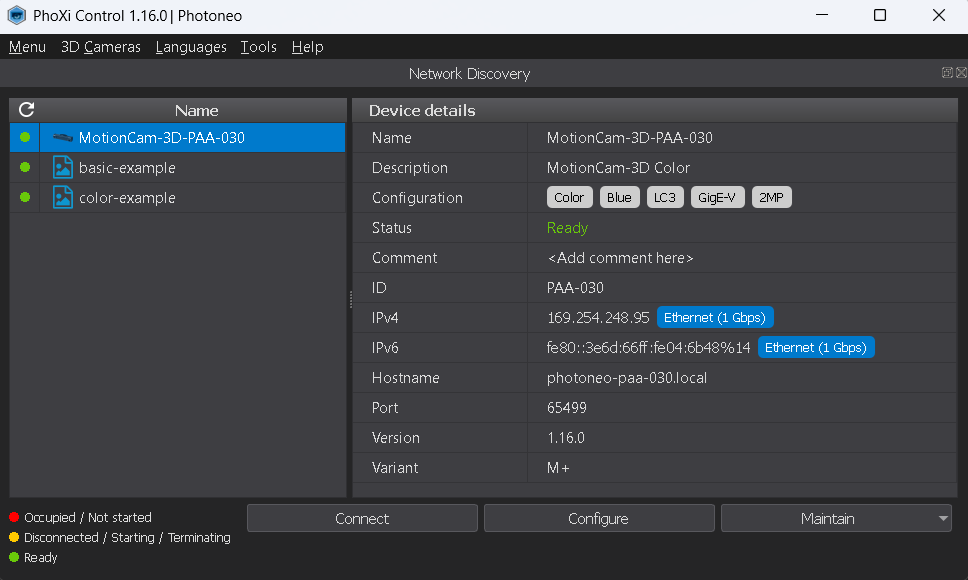Click green status dot of basic-example
This screenshot has width=968, height=580.
pyautogui.click(x=25, y=167)
